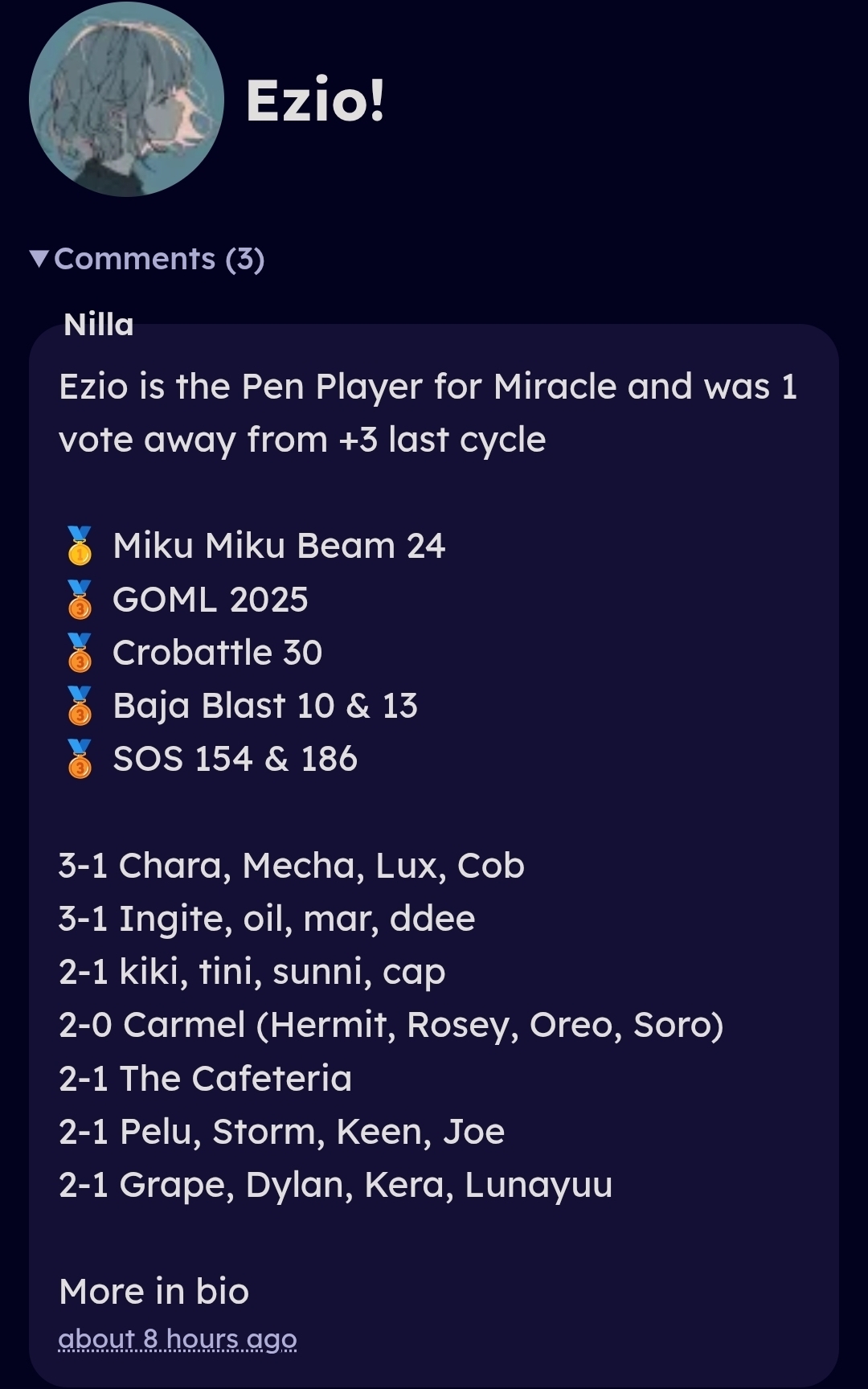
Task: Click the bronze medal beside SOS 154
Action: tap(80, 759)
